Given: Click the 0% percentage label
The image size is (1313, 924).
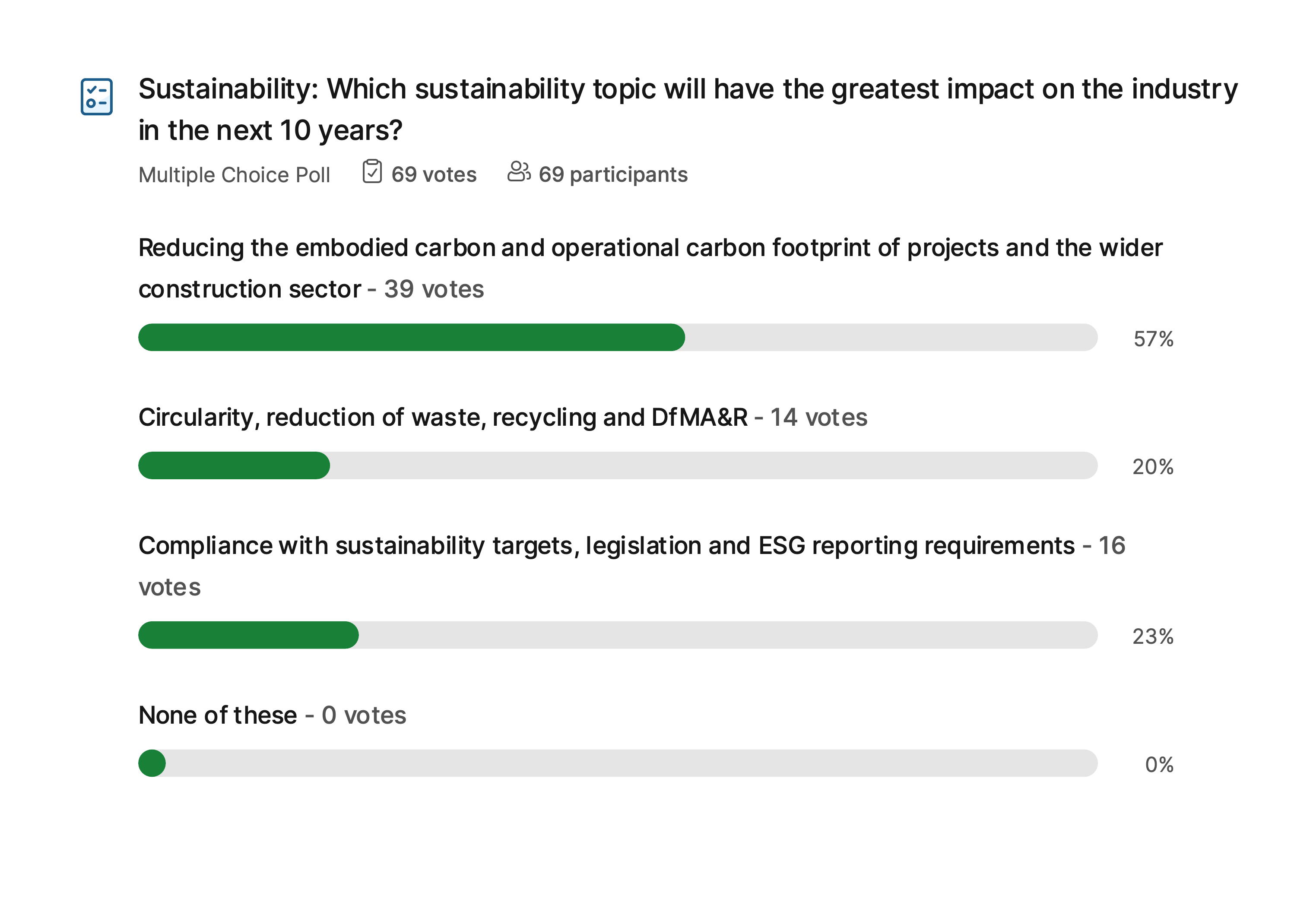Looking at the screenshot, I should click(x=1159, y=765).
